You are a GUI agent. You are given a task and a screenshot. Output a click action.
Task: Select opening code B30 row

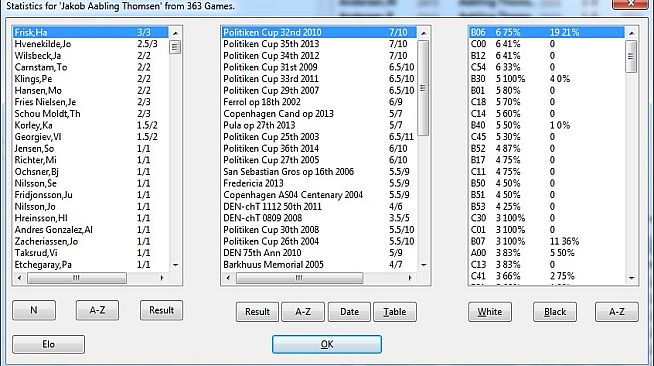547,79
